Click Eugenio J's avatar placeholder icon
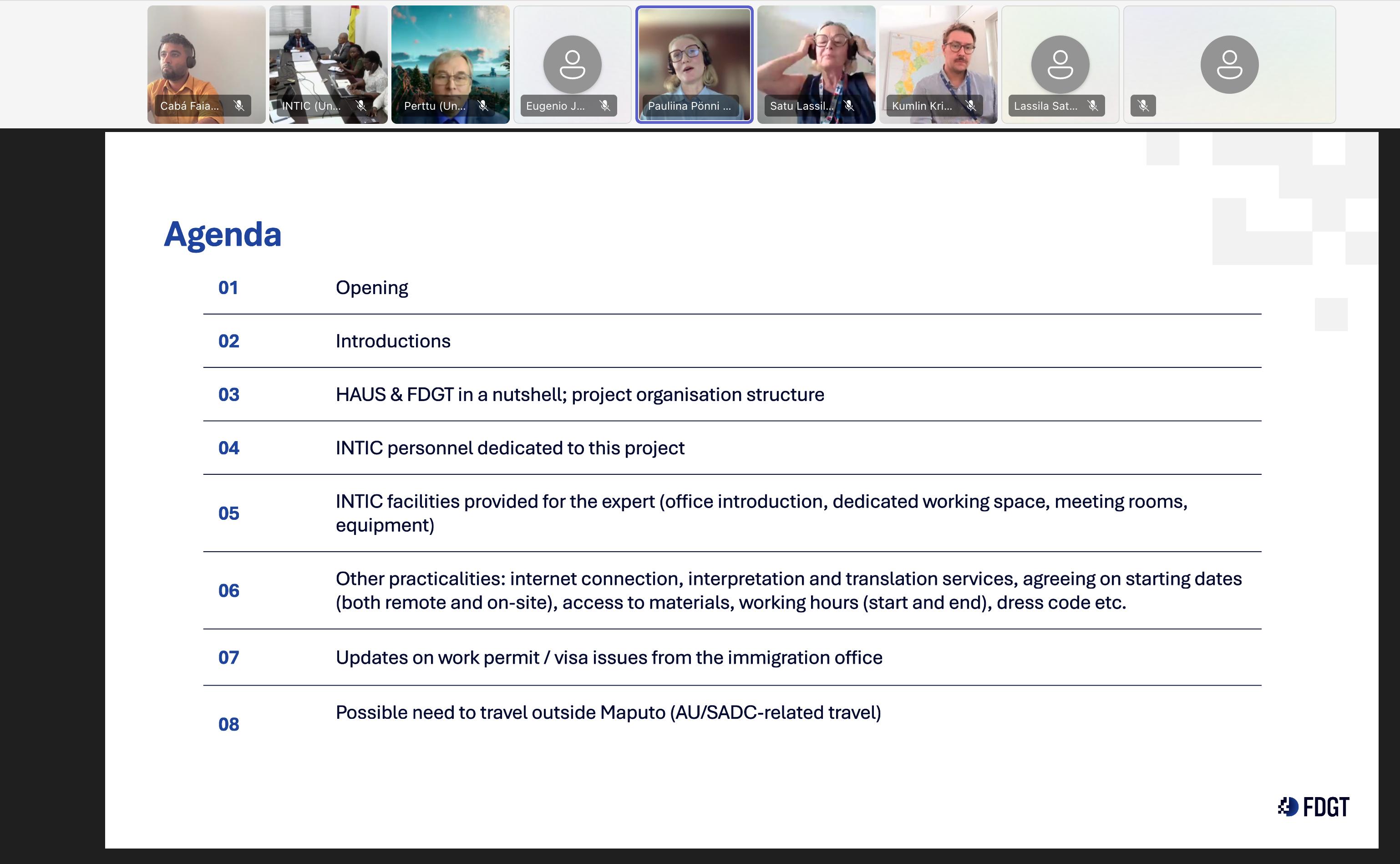The width and height of the screenshot is (1400, 864). coord(573,64)
